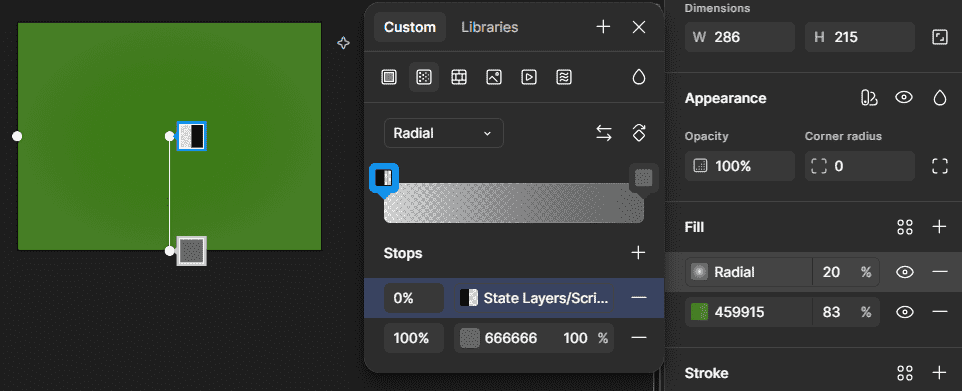Create a new style with plus in picker header
Image resolution: width=962 pixels, height=391 pixels.
click(604, 27)
